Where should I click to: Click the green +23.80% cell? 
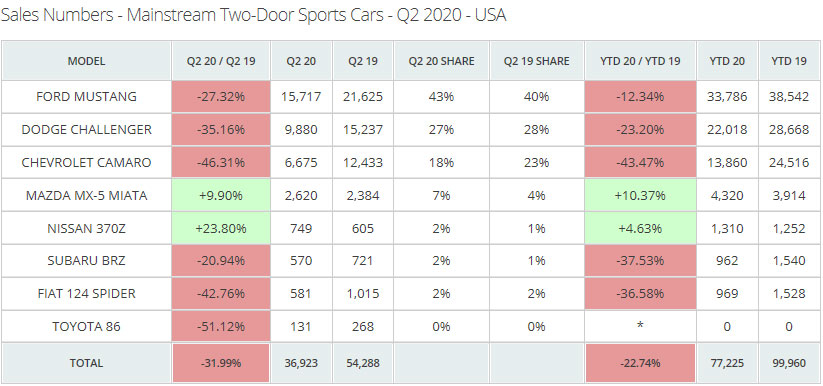tap(221, 228)
